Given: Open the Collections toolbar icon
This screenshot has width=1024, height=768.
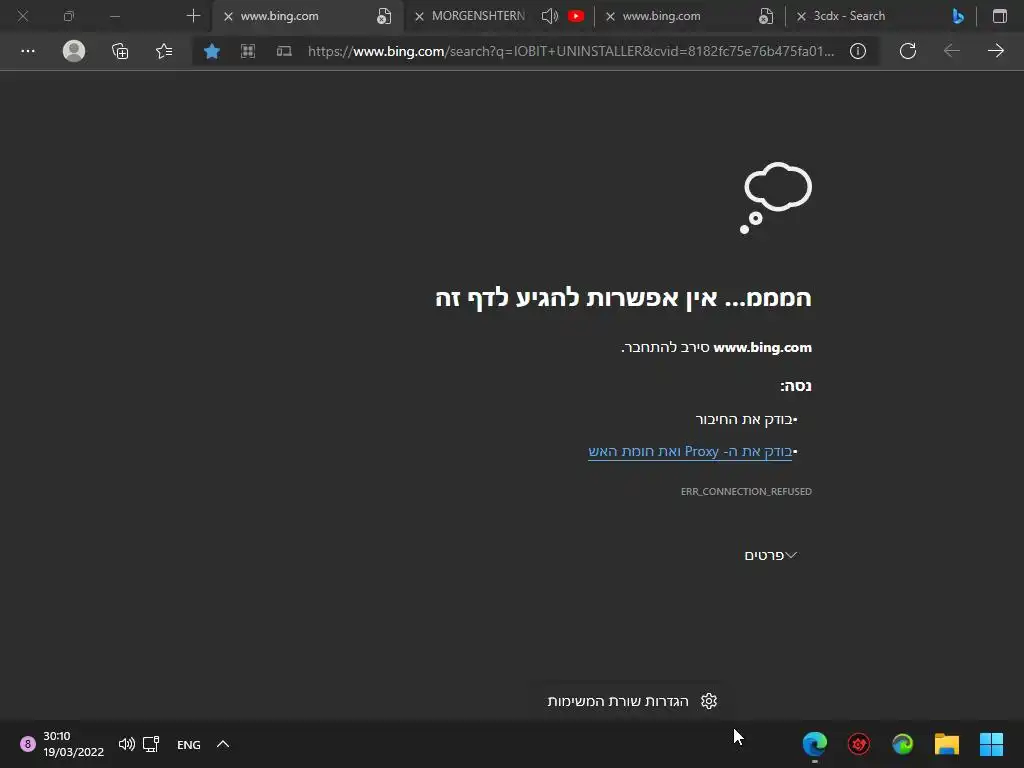Looking at the screenshot, I should click(120, 51).
